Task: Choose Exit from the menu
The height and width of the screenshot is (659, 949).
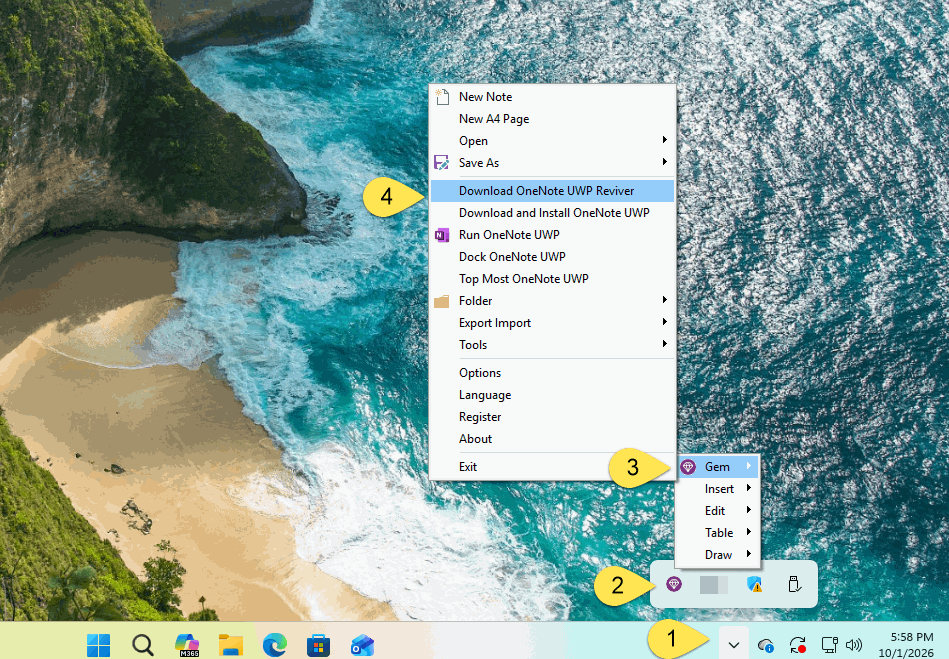Action: click(552, 467)
